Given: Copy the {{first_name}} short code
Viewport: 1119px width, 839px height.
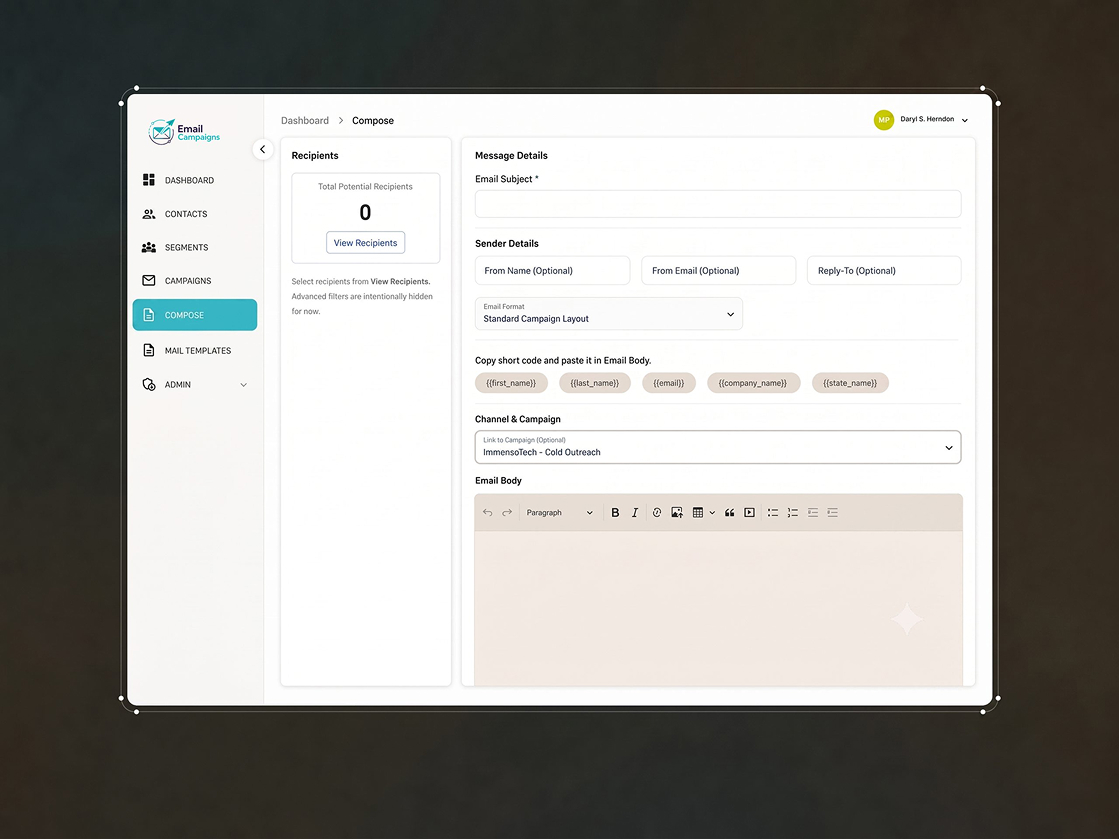Looking at the screenshot, I should (511, 383).
